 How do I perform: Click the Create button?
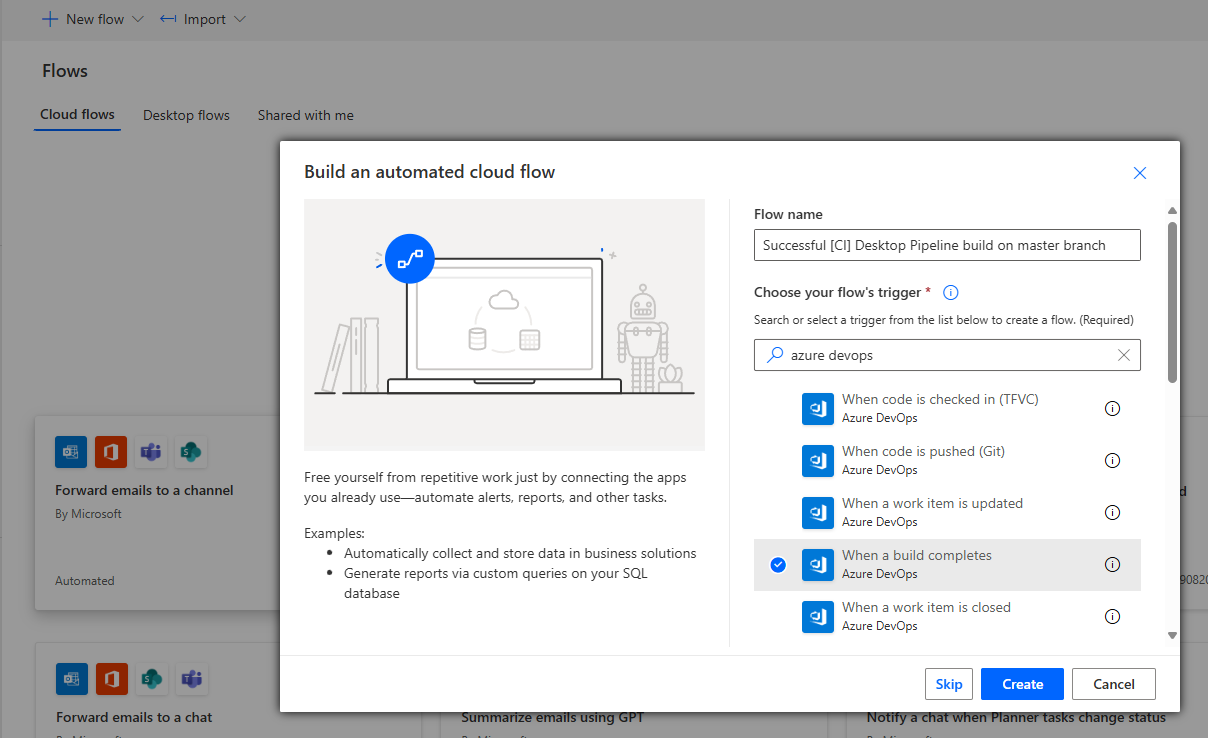[1022, 684]
